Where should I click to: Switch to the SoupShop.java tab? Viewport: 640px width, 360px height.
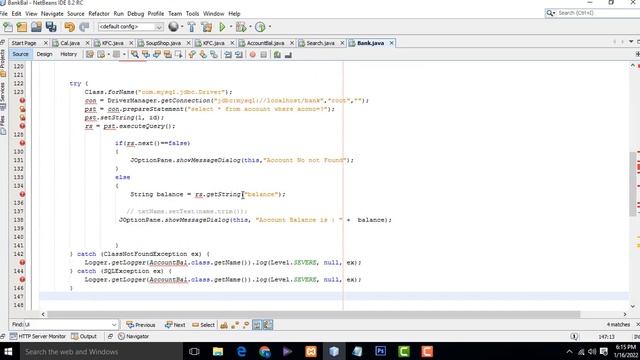[163, 43]
